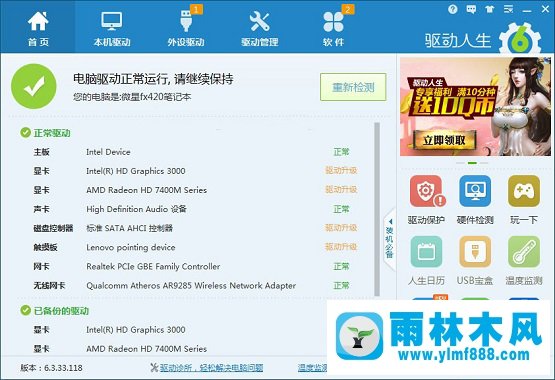555x380 pixels.
Task: Click the version 6.3.33.118 text
Action: pyautogui.click(x=51, y=368)
